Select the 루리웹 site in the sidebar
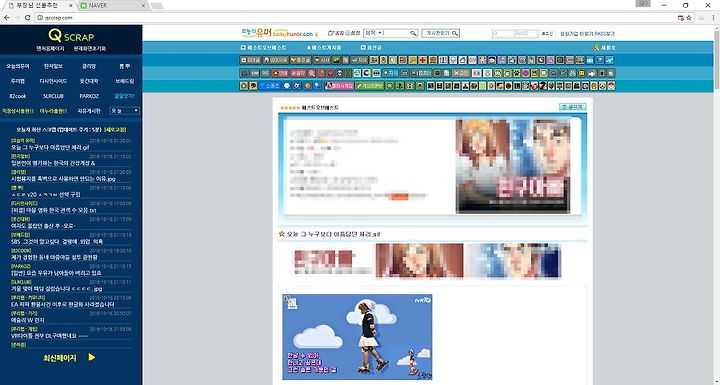Image resolution: width=720 pixels, height=385 pixels. coord(18,81)
